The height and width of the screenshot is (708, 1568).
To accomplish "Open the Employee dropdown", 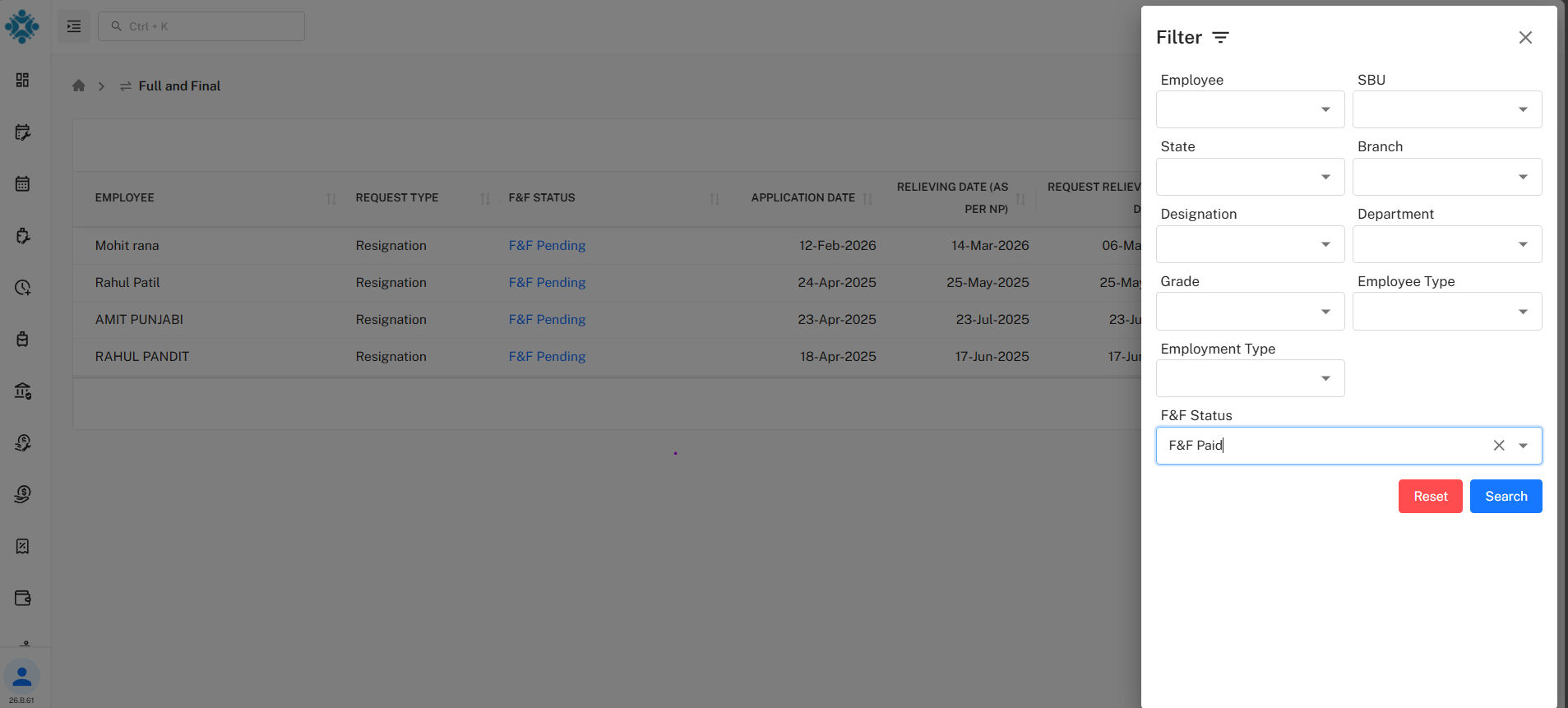I will (x=1250, y=109).
